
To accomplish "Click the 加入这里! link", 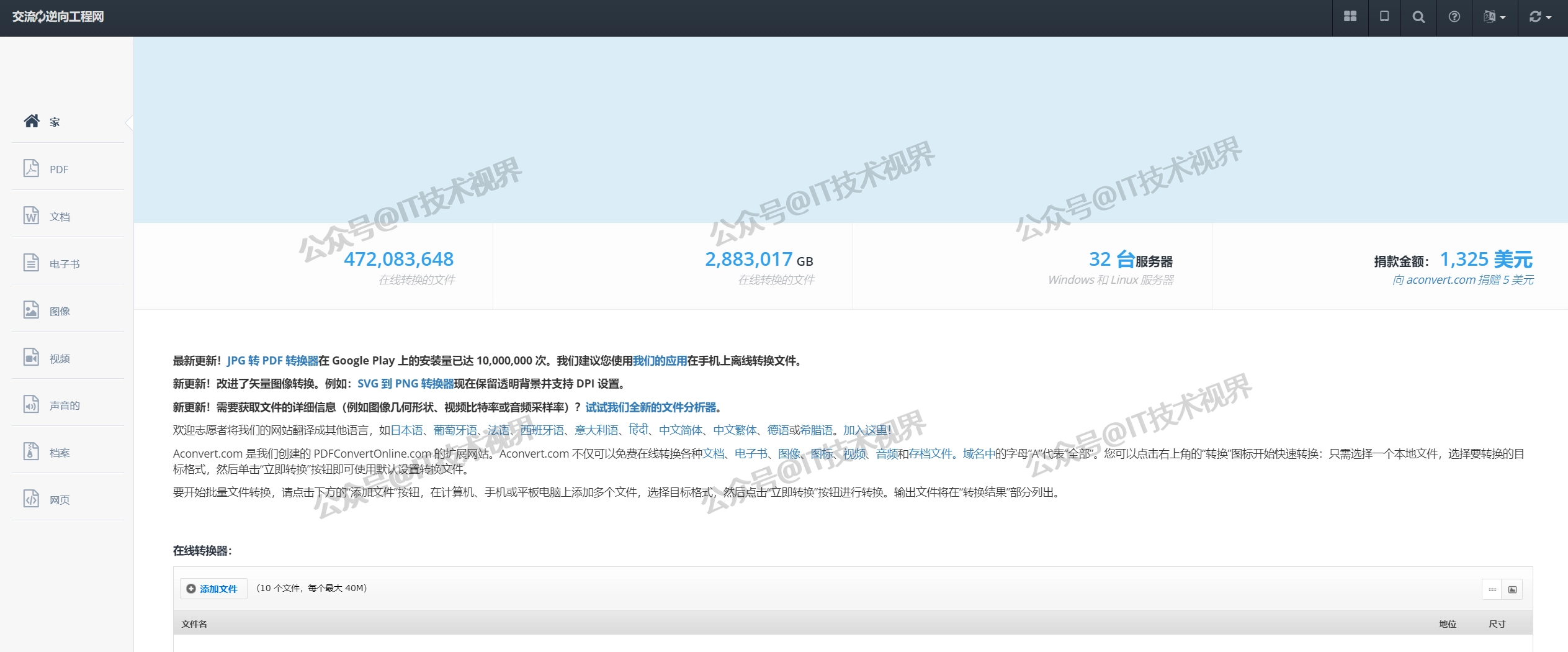I will coord(867,430).
